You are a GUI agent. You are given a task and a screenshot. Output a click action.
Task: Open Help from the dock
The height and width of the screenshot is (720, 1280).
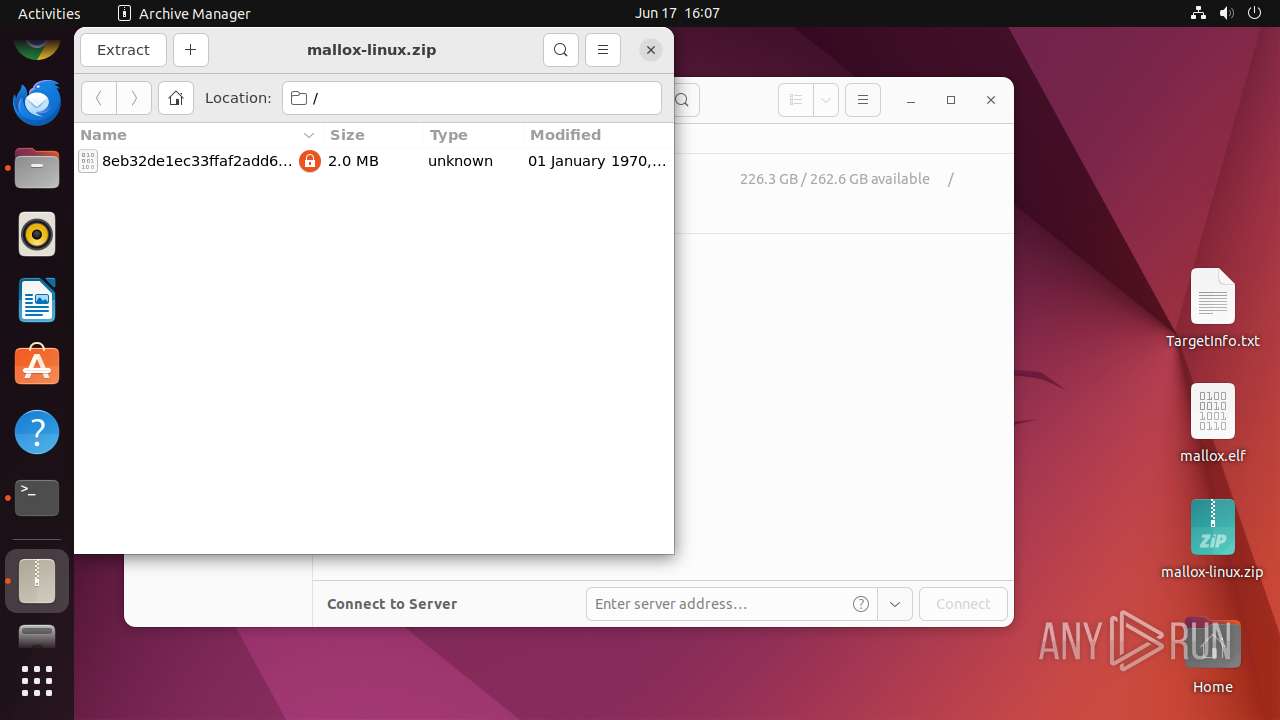37,433
